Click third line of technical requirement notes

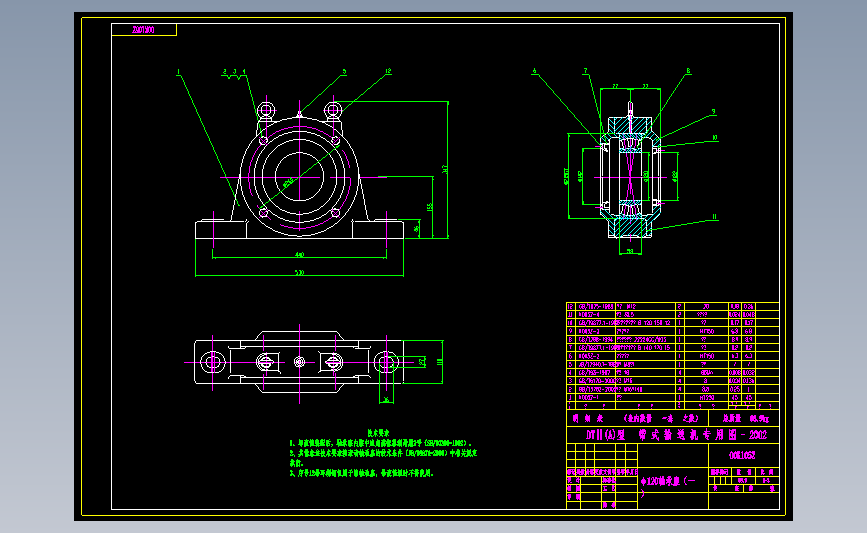click(x=362, y=473)
